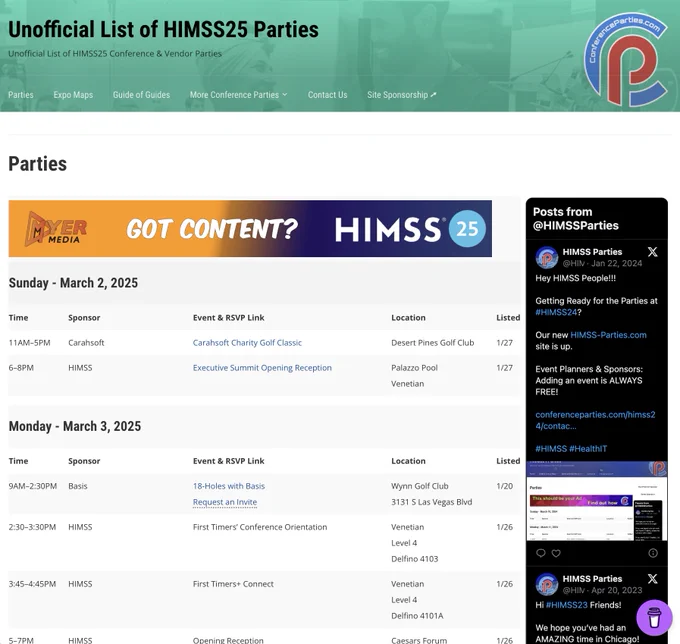This screenshot has height=644, width=680.
Task: Click the ConferenceParties.com logo
Action: click(x=626, y=59)
